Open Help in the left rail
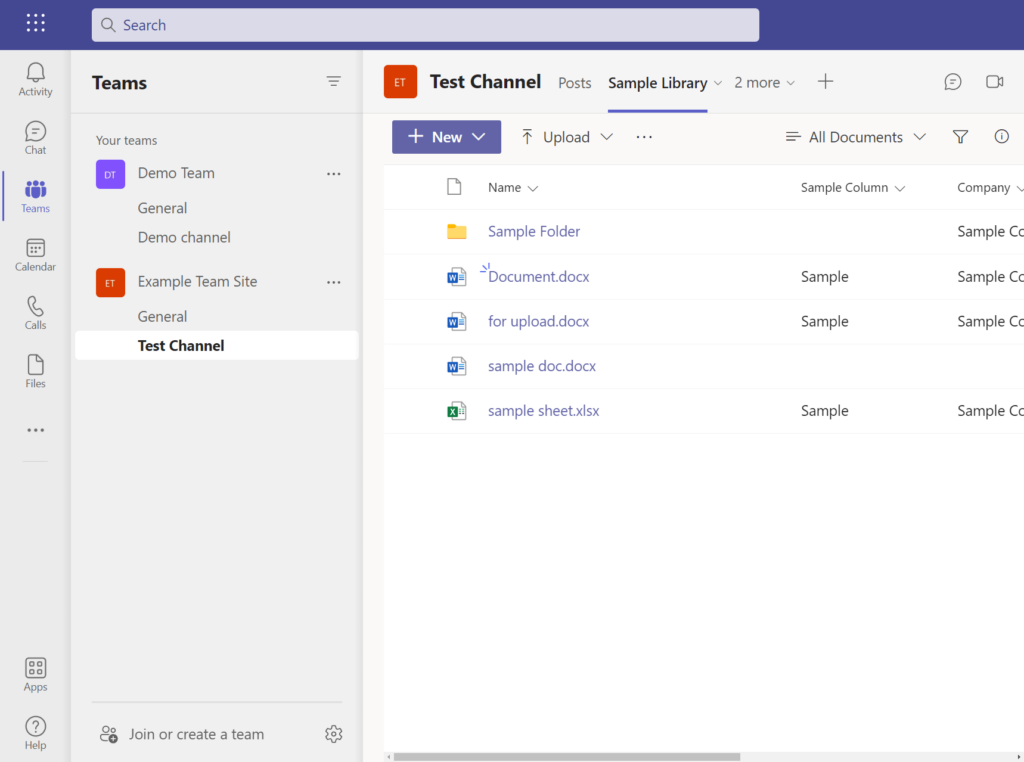This screenshot has height=762, width=1024. 35,733
